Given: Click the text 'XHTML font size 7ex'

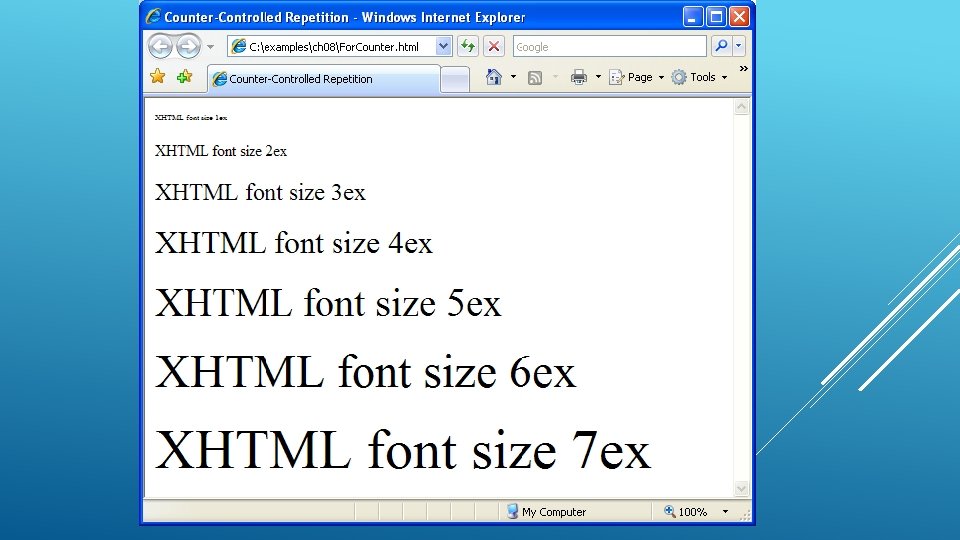Looking at the screenshot, I should coord(402,449).
